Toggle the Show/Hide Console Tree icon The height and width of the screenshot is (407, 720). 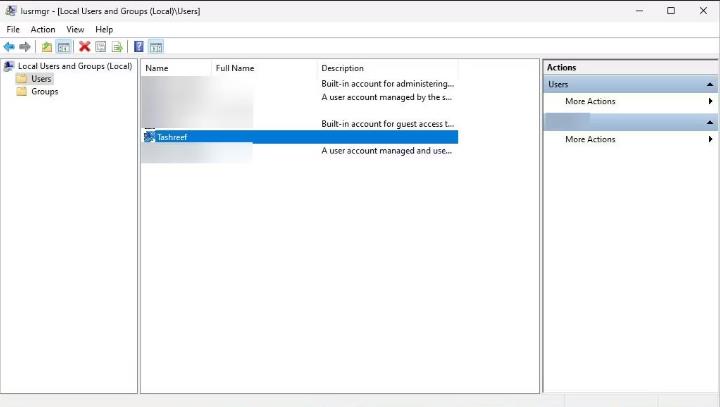[63, 47]
